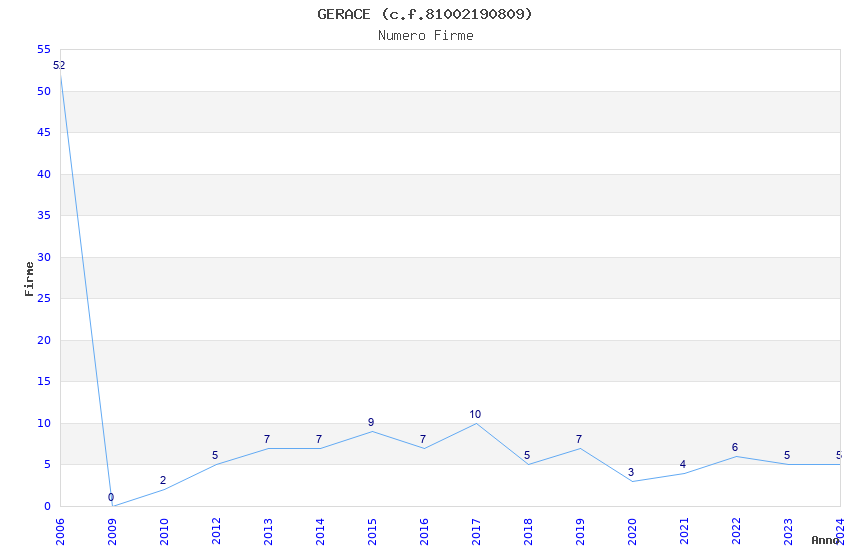The height and width of the screenshot is (550, 850).
Task: Click the Anno x-axis title
Action: coord(827,540)
